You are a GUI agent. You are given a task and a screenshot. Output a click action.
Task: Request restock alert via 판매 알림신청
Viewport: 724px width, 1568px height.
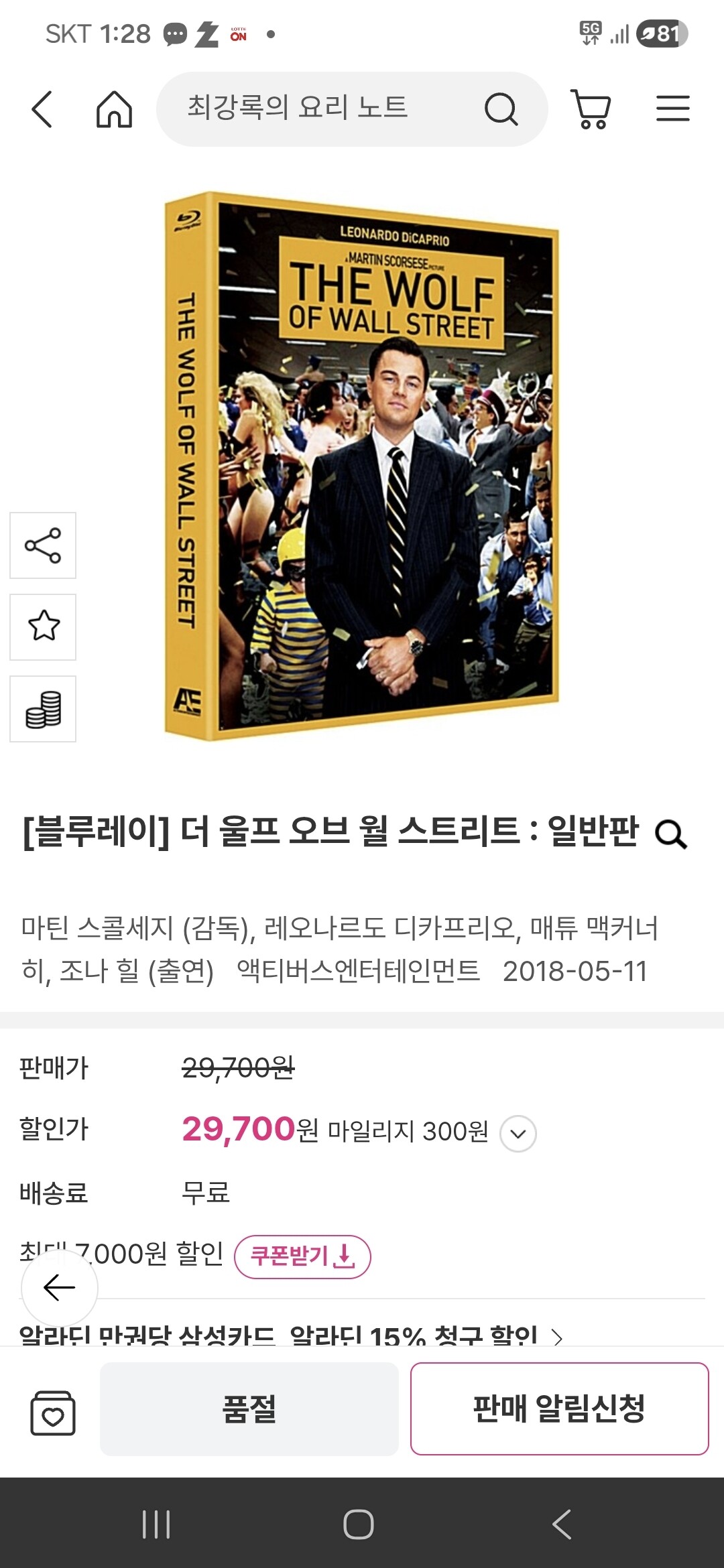tap(560, 1409)
